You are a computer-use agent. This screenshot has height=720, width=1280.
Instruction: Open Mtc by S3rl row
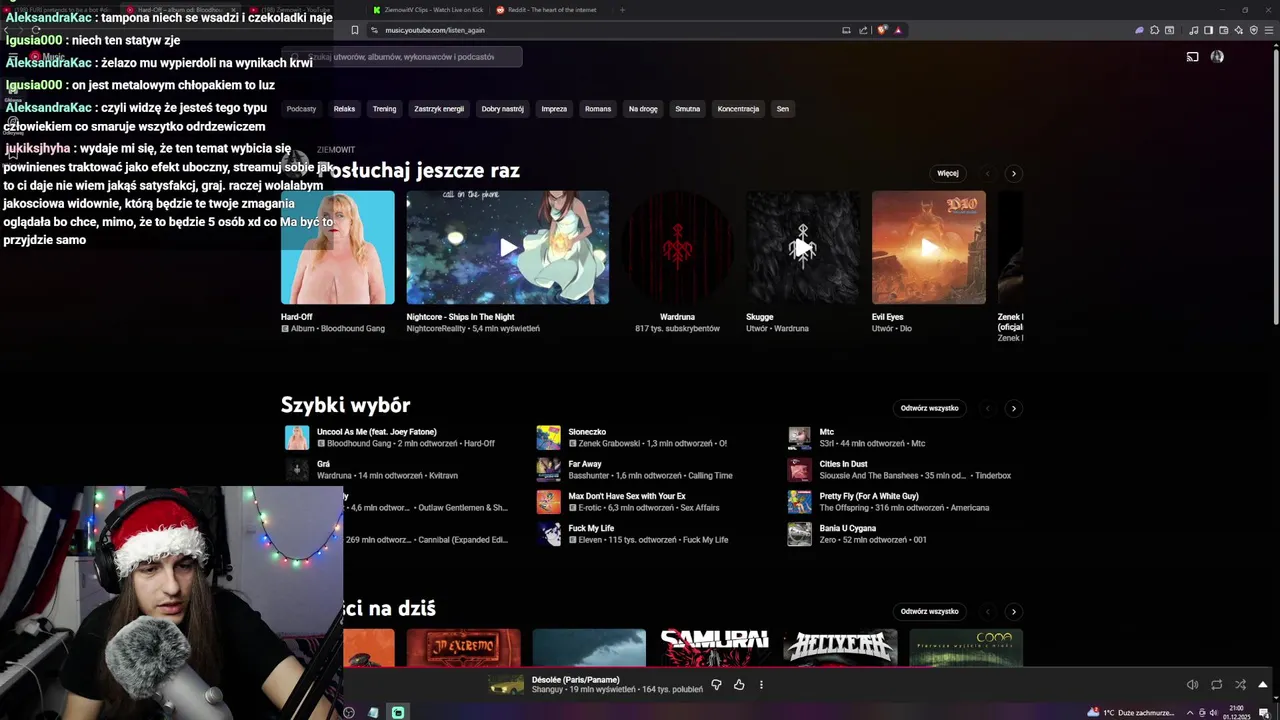point(905,437)
